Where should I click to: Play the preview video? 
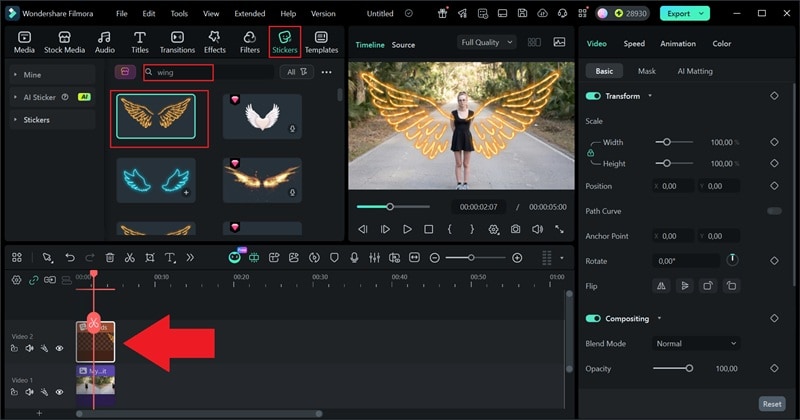point(407,229)
